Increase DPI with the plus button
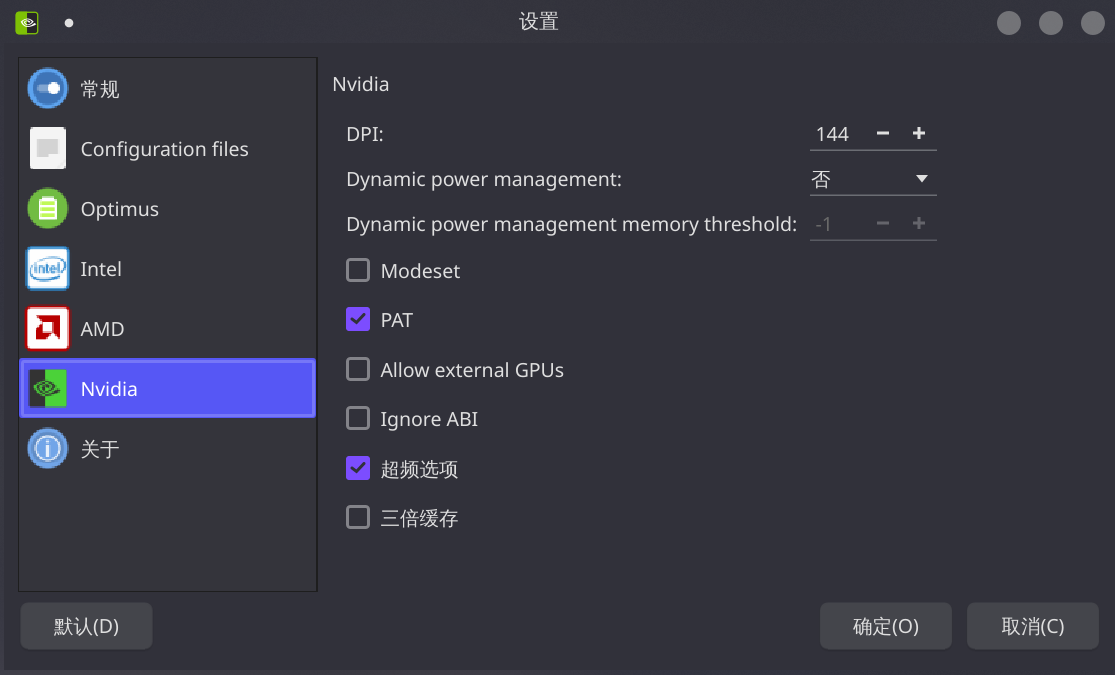This screenshot has width=1115, height=675. [919, 134]
